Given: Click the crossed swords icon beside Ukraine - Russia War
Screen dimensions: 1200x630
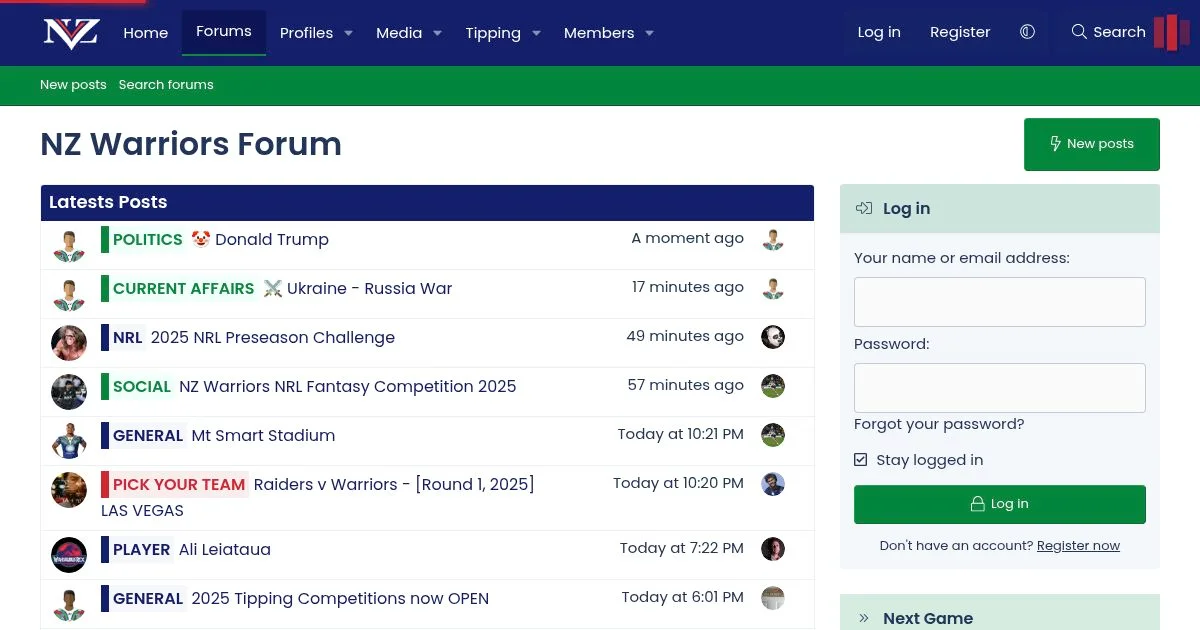Looking at the screenshot, I should point(273,288).
